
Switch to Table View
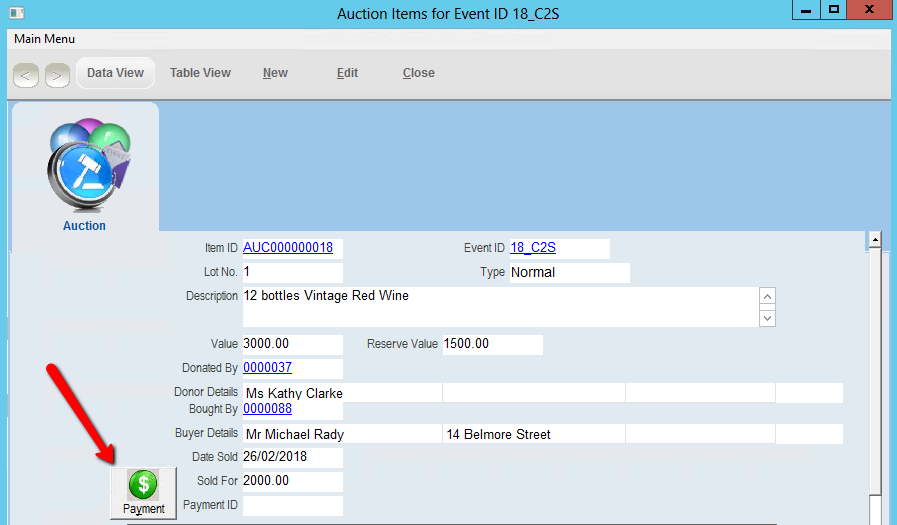200,73
